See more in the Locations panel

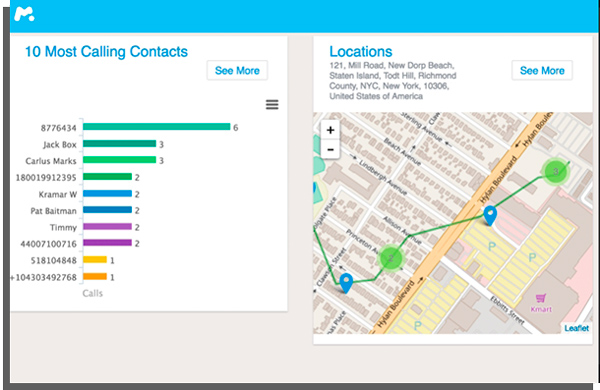[542, 70]
